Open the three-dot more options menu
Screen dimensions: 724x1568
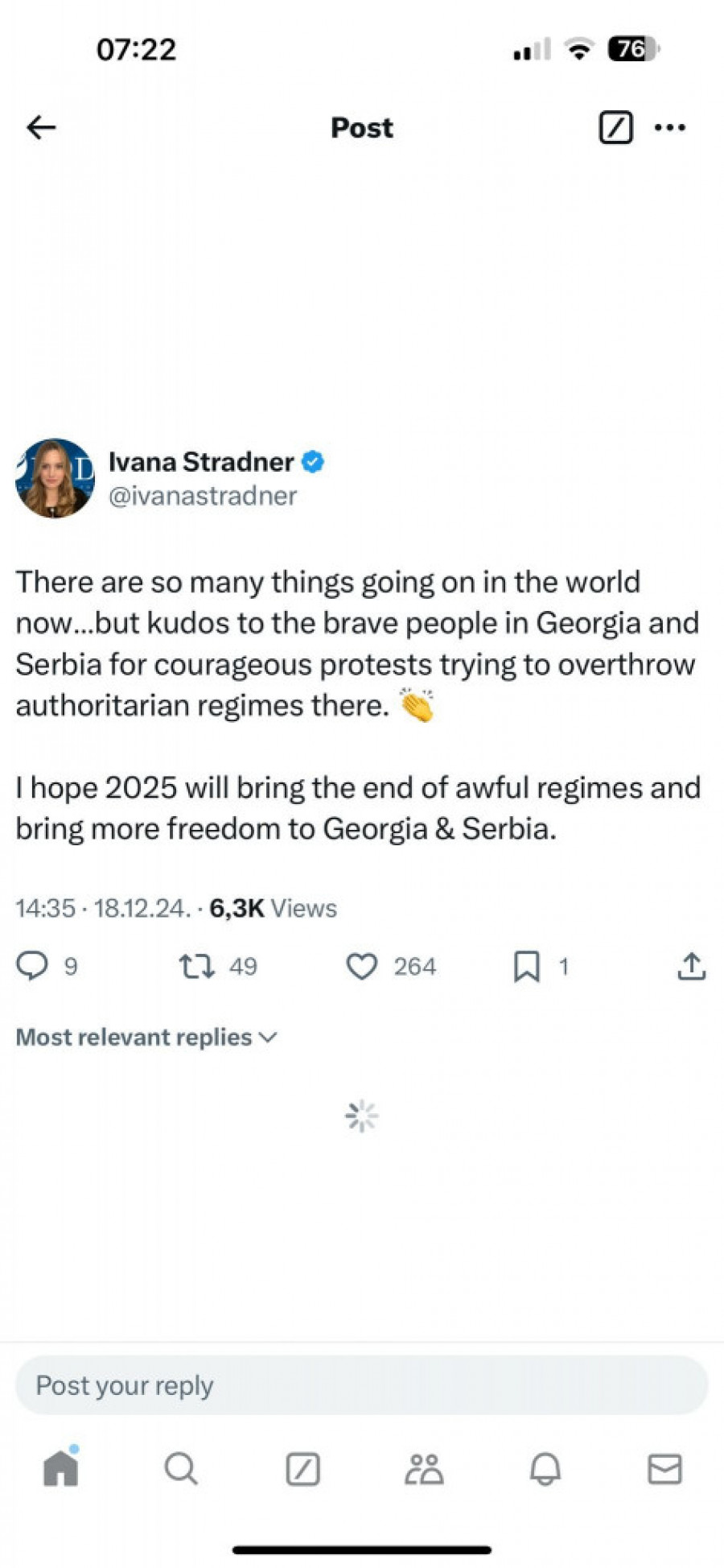tap(670, 127)
